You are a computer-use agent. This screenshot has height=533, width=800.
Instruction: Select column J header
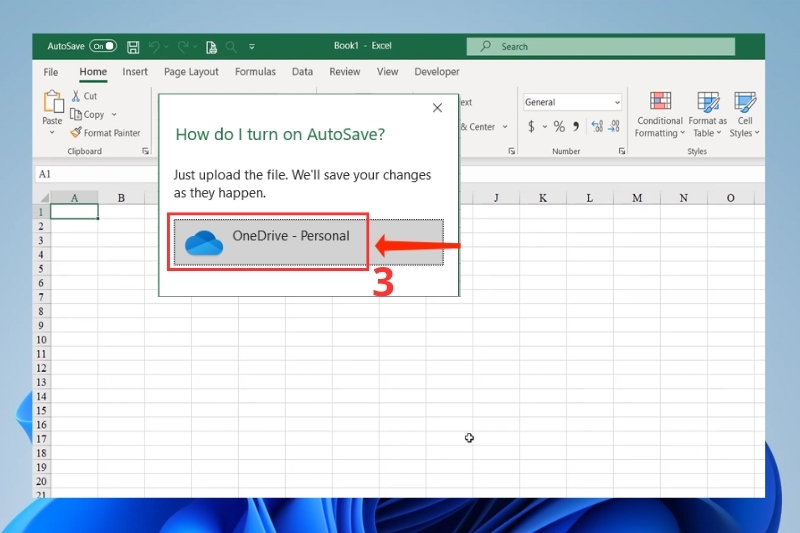click(x=496, y=198)
